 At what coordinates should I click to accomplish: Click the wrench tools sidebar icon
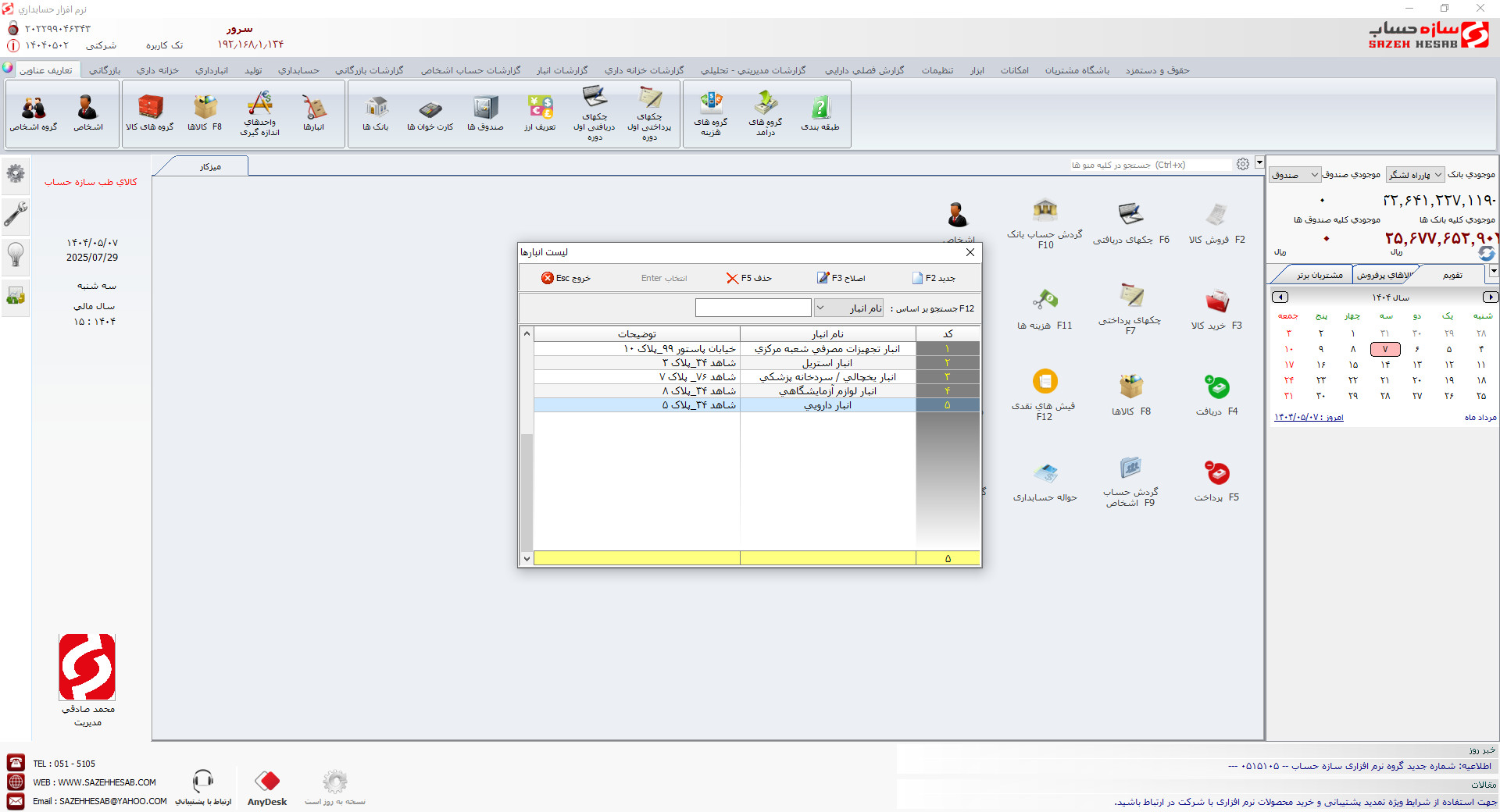(x=16, y=213)
